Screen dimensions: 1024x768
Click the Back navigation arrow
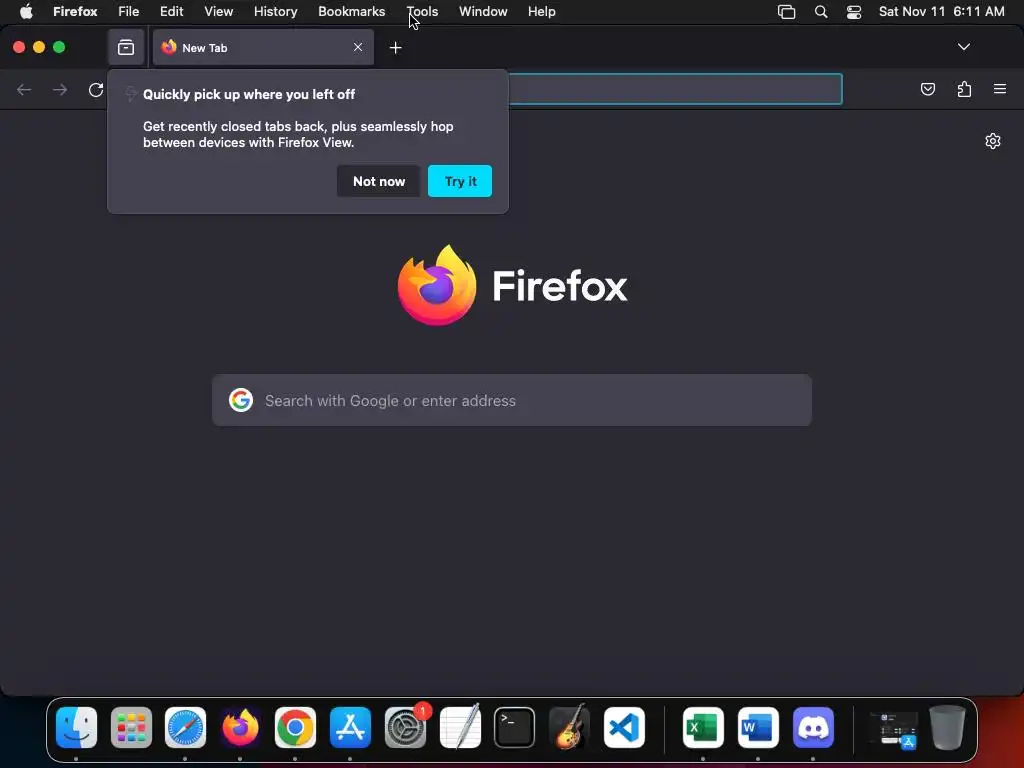click(24, 89)
